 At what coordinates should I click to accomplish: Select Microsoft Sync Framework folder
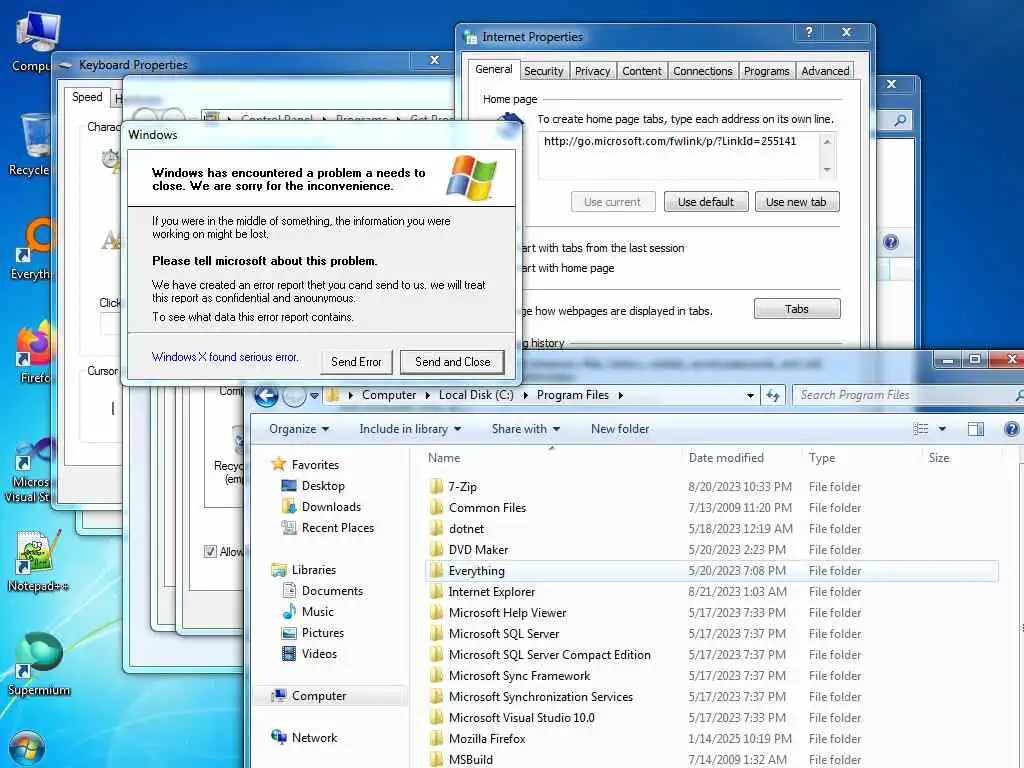pos(519,676)
